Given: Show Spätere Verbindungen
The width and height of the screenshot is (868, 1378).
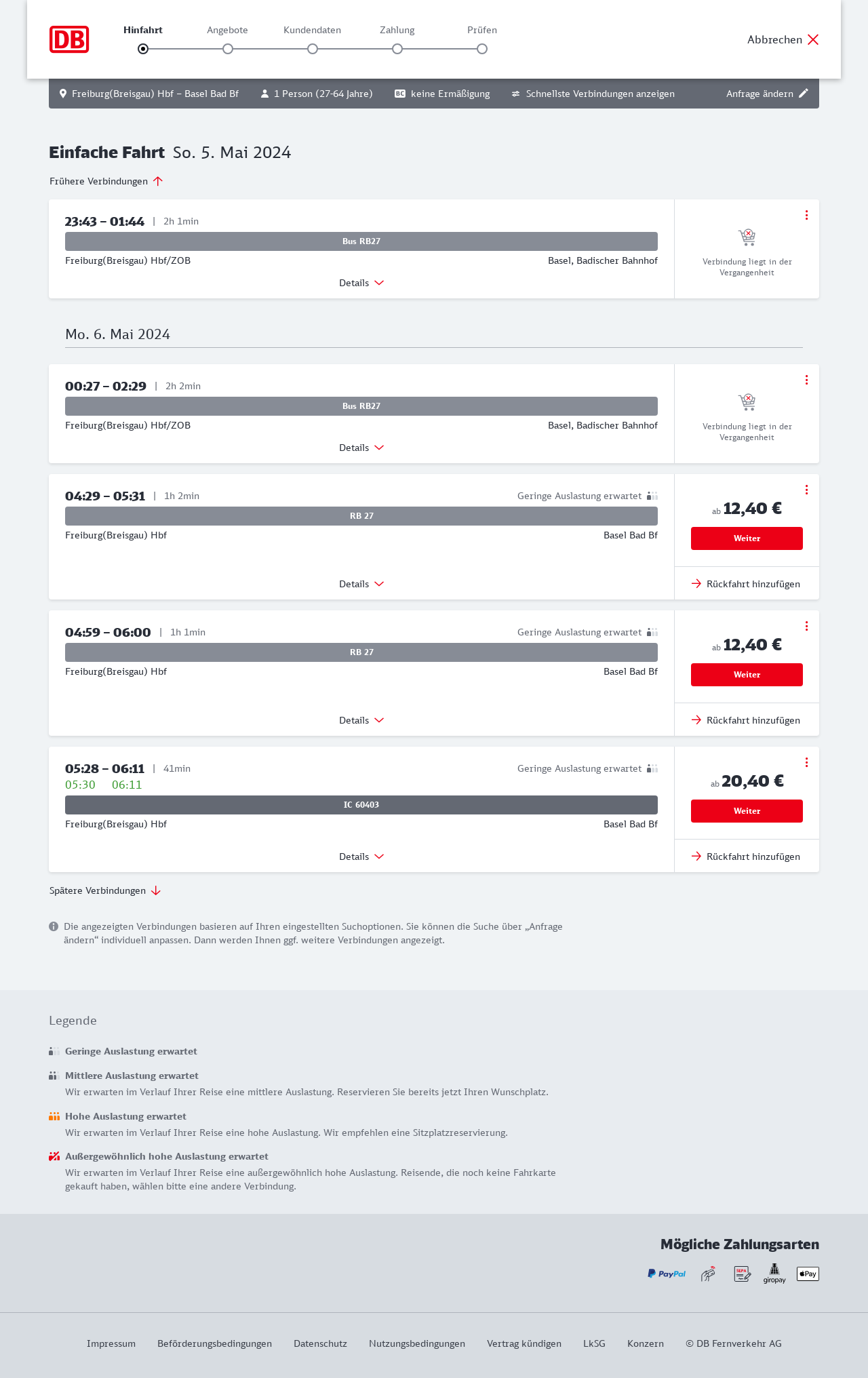Looking at the screenshot, I should click(x=105, y=890).
